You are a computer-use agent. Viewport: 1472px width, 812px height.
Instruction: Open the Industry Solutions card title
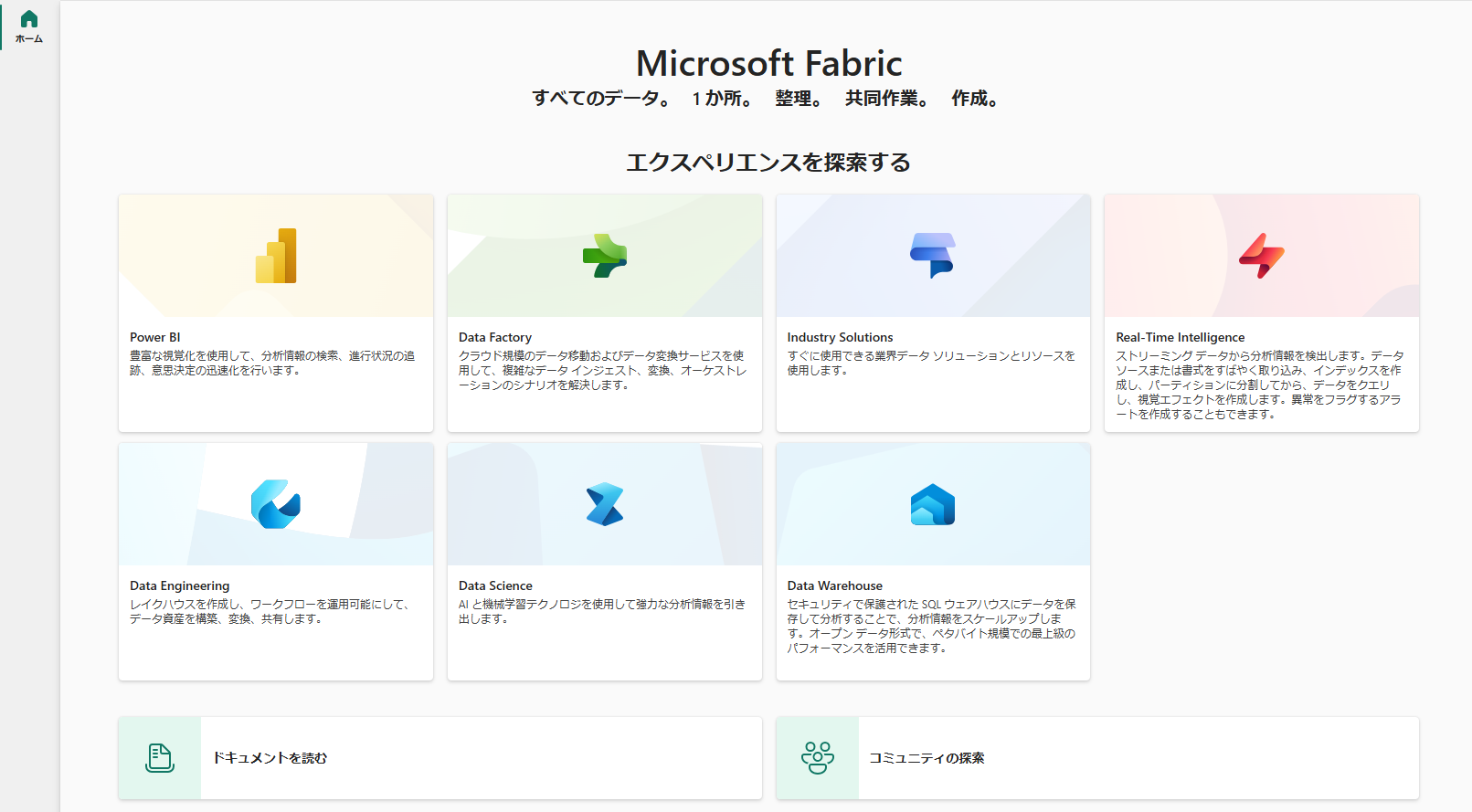pyautogui.click(x=841, y=337)
